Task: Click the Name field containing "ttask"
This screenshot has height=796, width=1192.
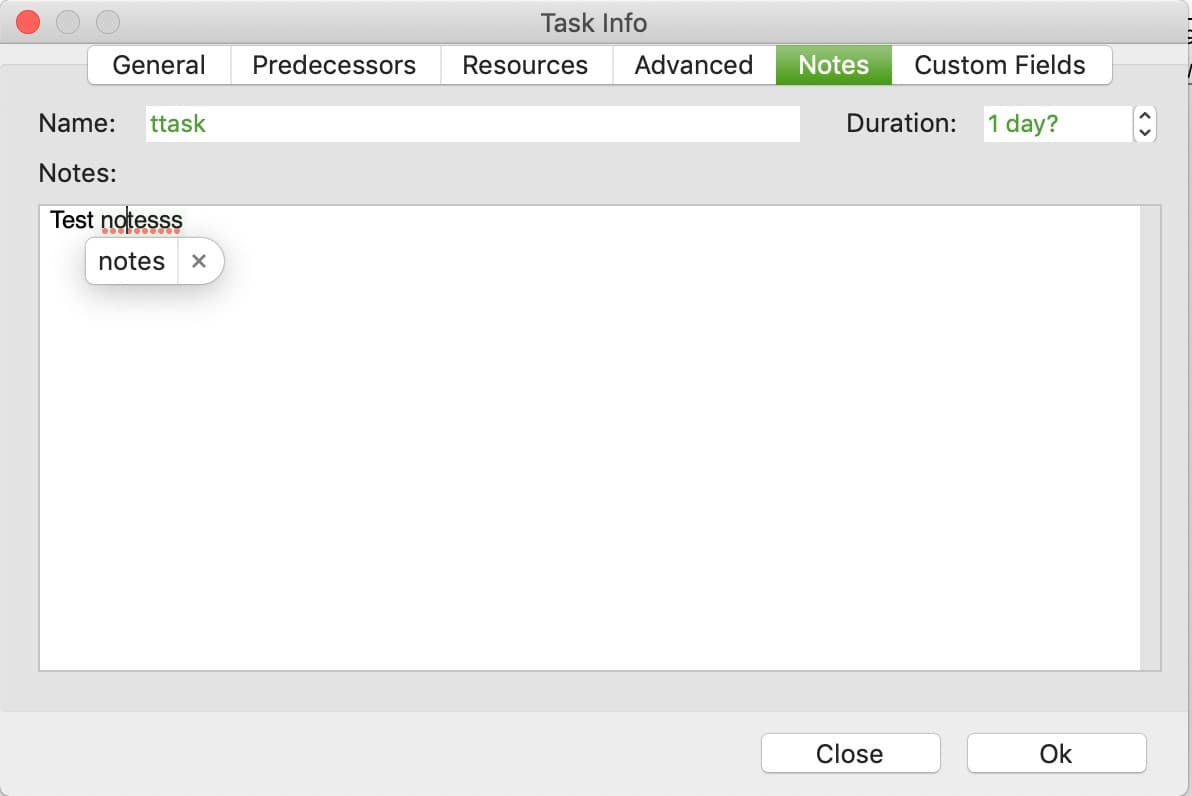Action: (473, 124)
